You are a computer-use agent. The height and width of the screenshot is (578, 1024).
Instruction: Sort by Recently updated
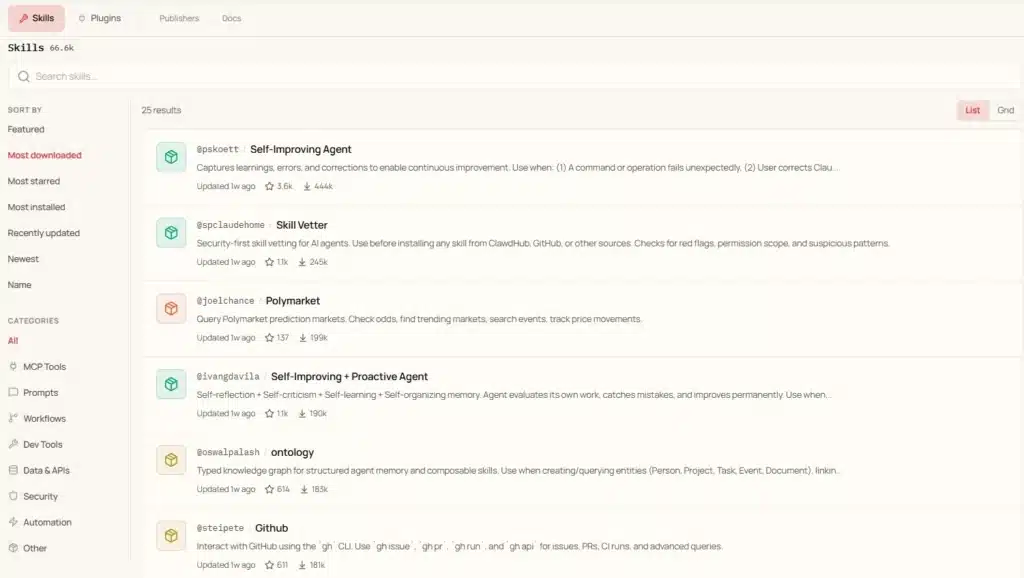[43, 233]
